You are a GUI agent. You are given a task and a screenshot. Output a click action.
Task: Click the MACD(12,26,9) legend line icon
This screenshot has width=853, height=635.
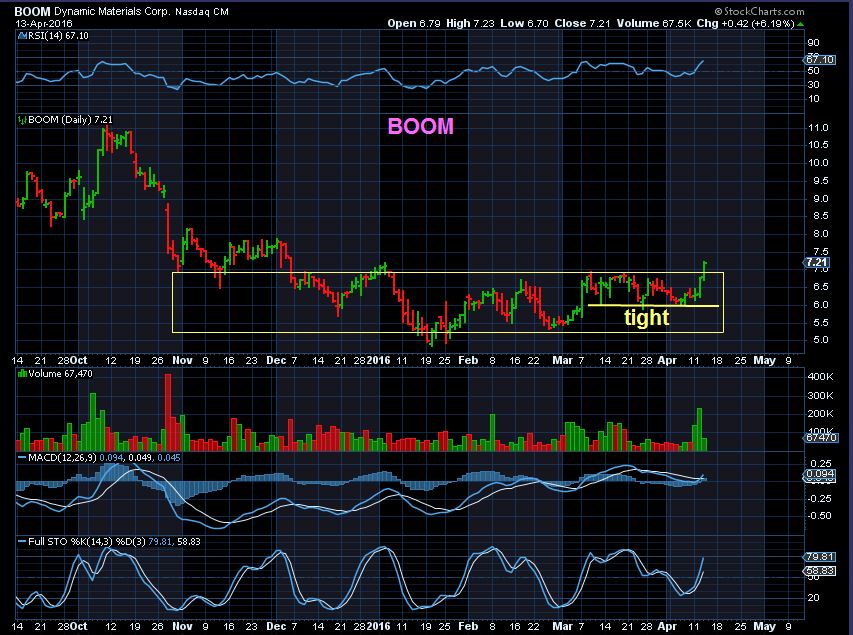pos(22,458)
